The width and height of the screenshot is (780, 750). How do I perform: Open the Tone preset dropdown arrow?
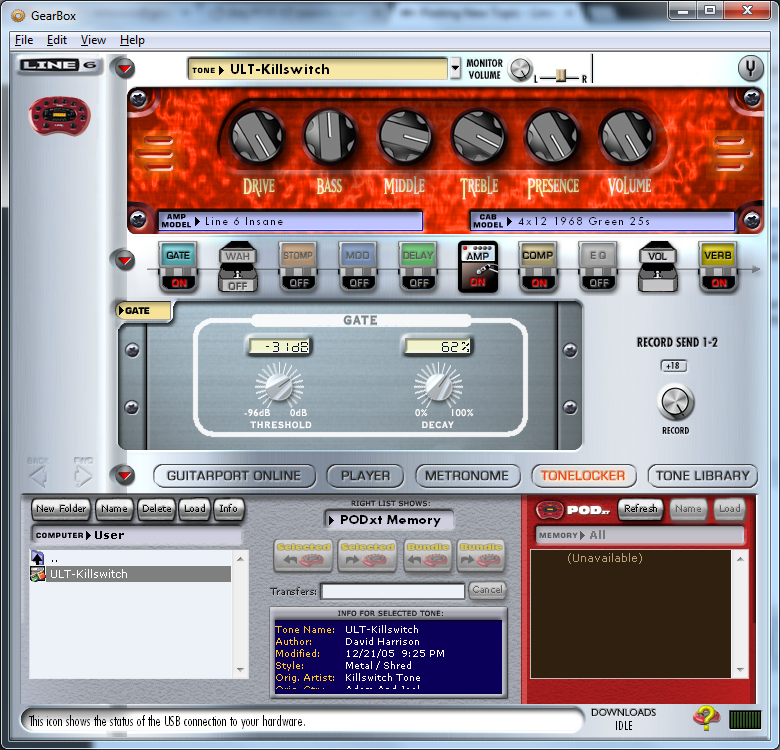point(455,69)
